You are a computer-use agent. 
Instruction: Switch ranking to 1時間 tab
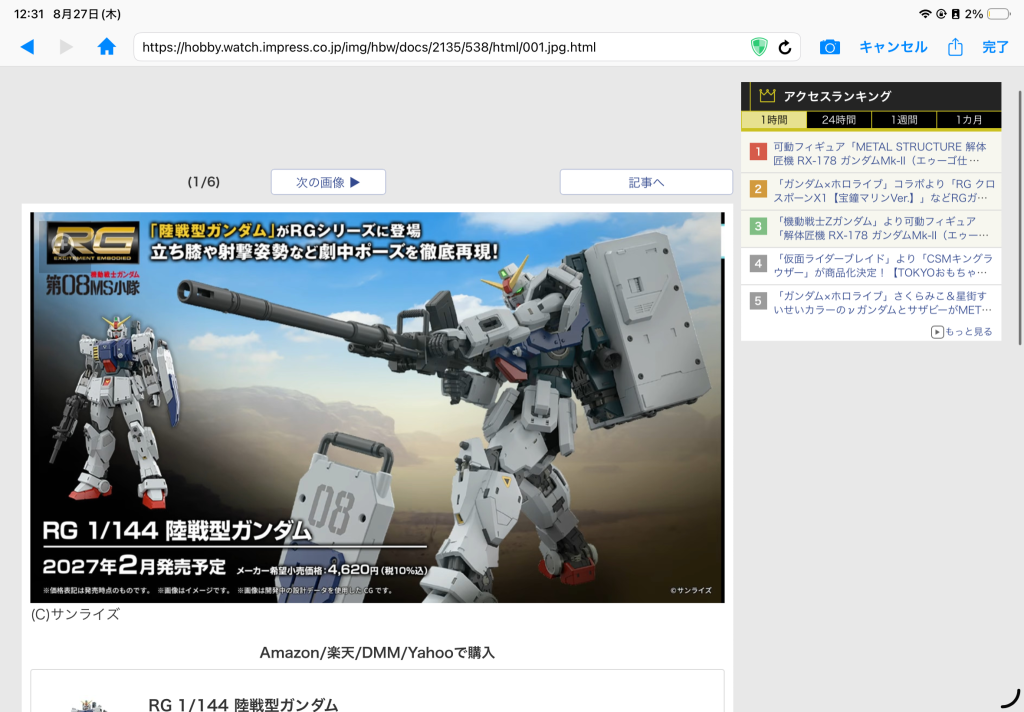pos(774,120)
